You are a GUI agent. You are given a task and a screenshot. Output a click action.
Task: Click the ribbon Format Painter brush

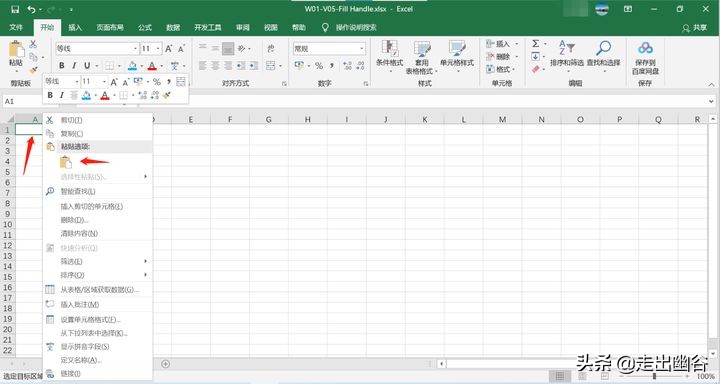point(33,70)
